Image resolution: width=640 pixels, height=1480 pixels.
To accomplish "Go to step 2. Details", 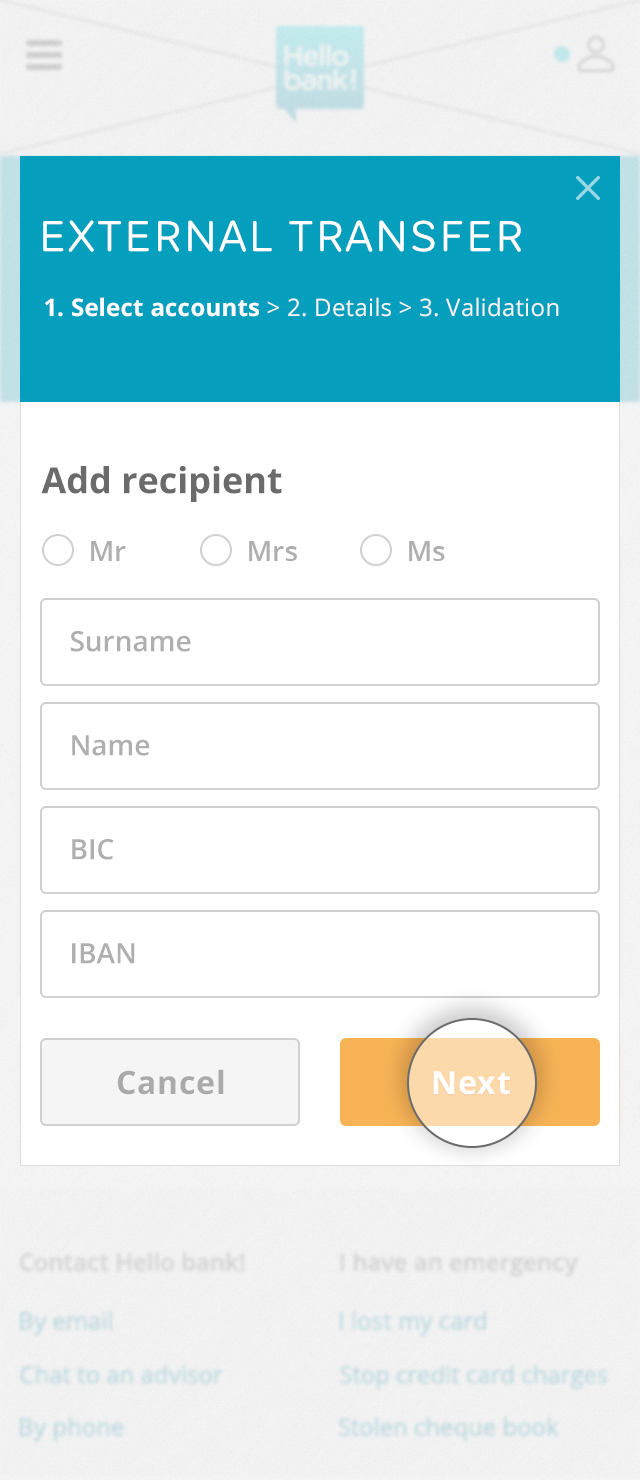I will click(339, 308).
